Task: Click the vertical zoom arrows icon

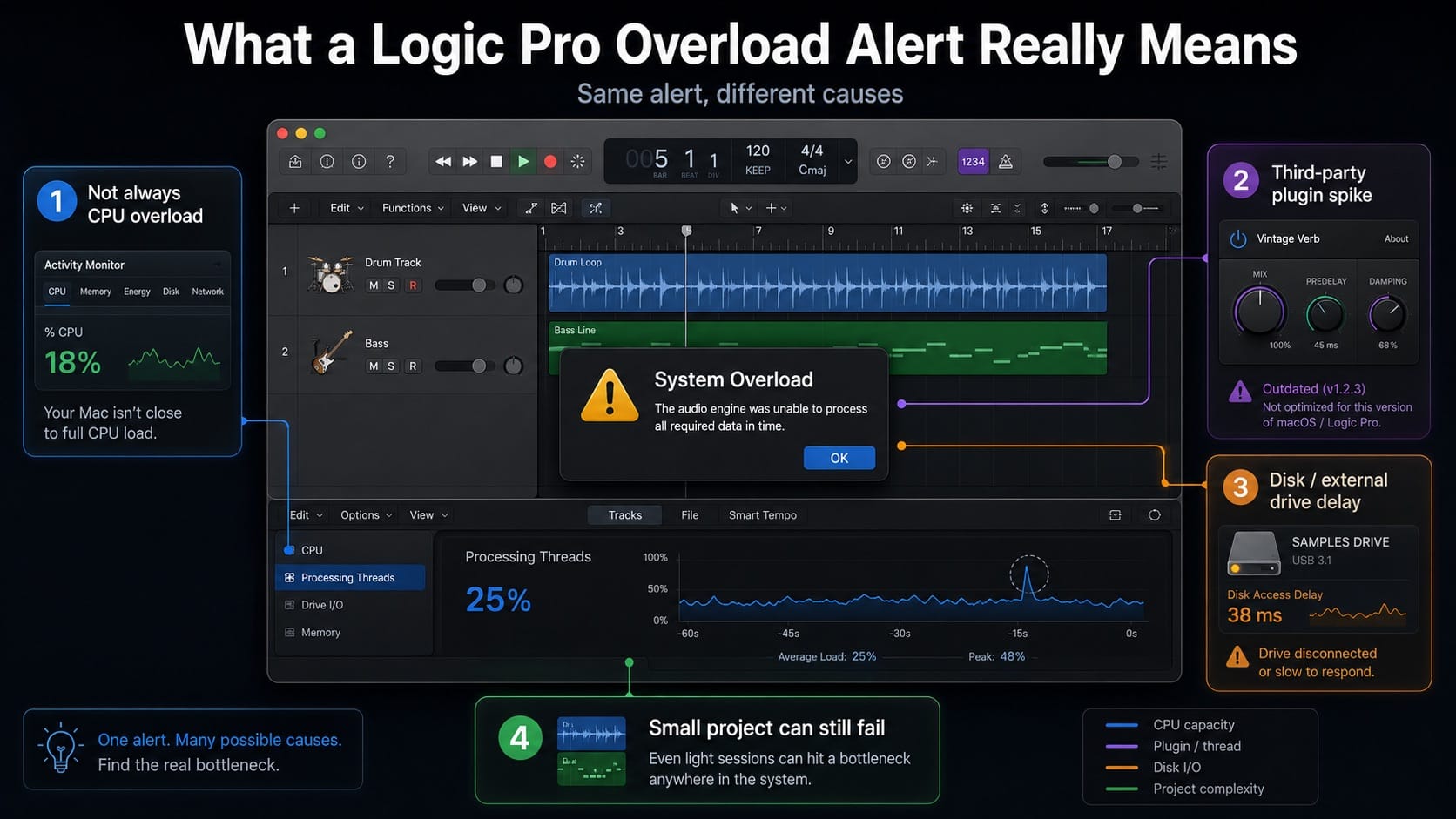Action: (1044, 208)
